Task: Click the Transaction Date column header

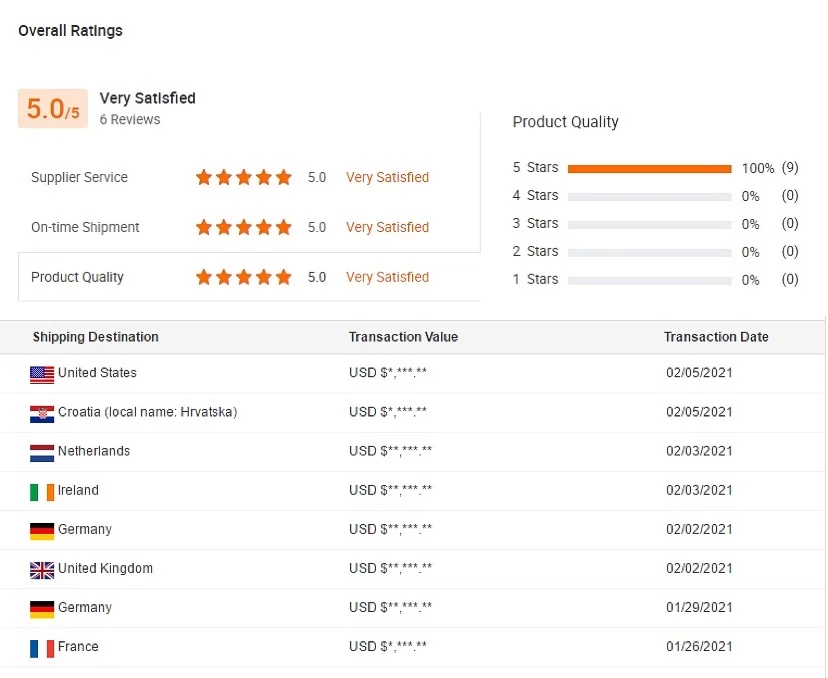Action: coord(716,337)
